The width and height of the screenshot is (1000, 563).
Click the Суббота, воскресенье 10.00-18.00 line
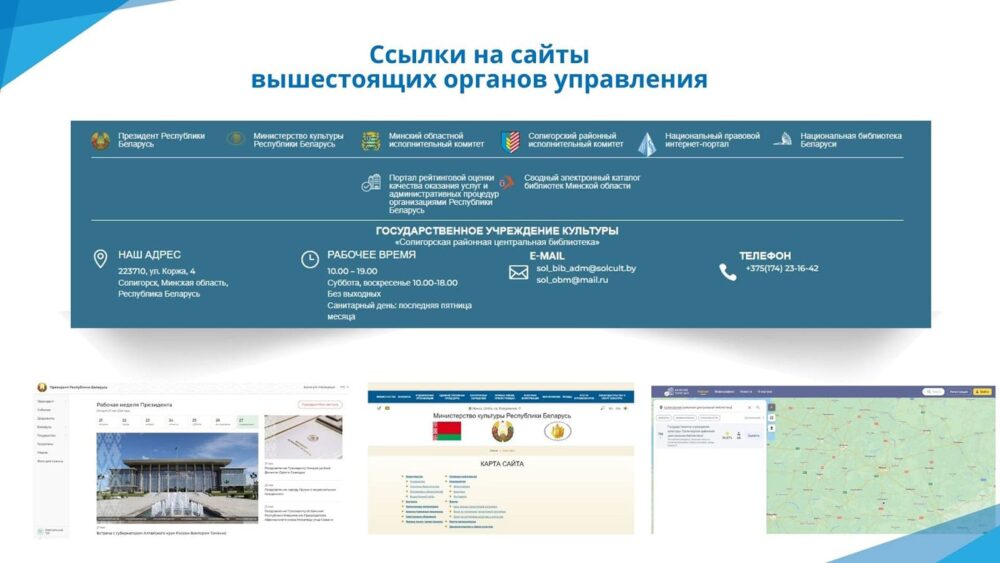[x=392, y=282]
